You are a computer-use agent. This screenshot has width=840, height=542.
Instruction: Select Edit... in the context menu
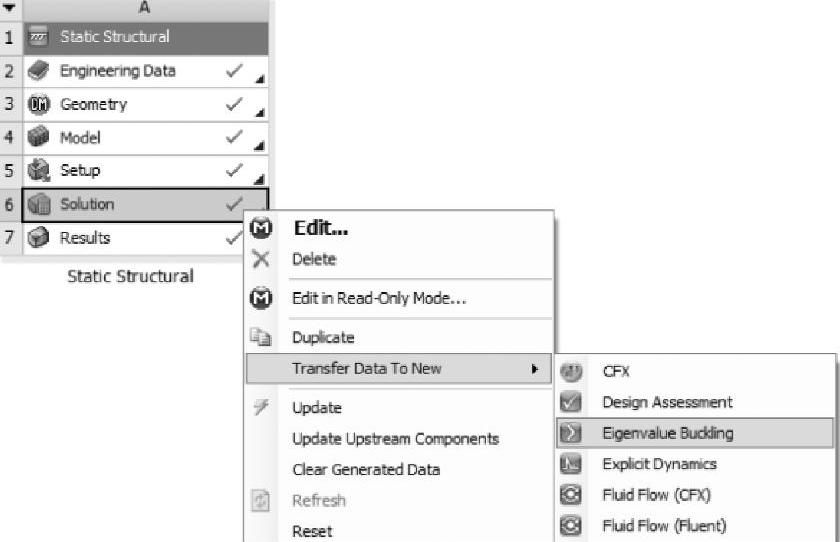(x=320, y=228)
